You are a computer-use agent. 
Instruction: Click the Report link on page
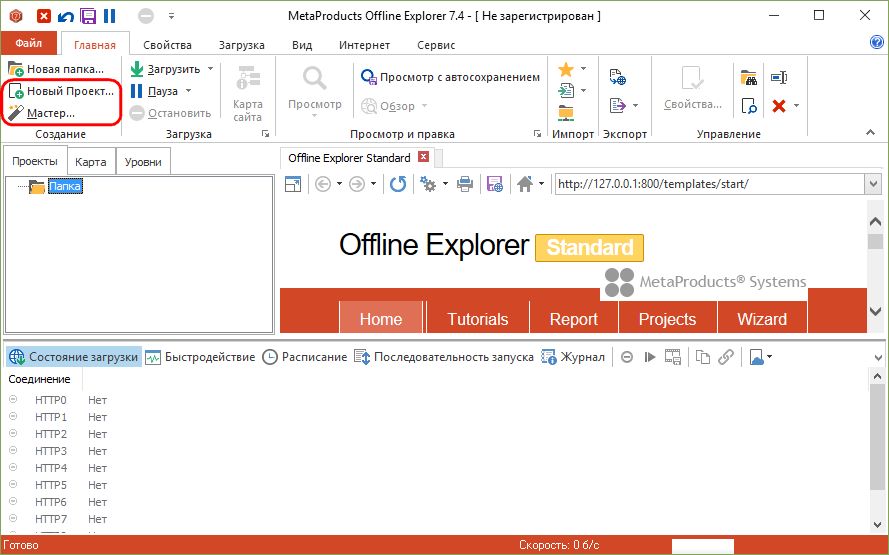tap(574, 319)
